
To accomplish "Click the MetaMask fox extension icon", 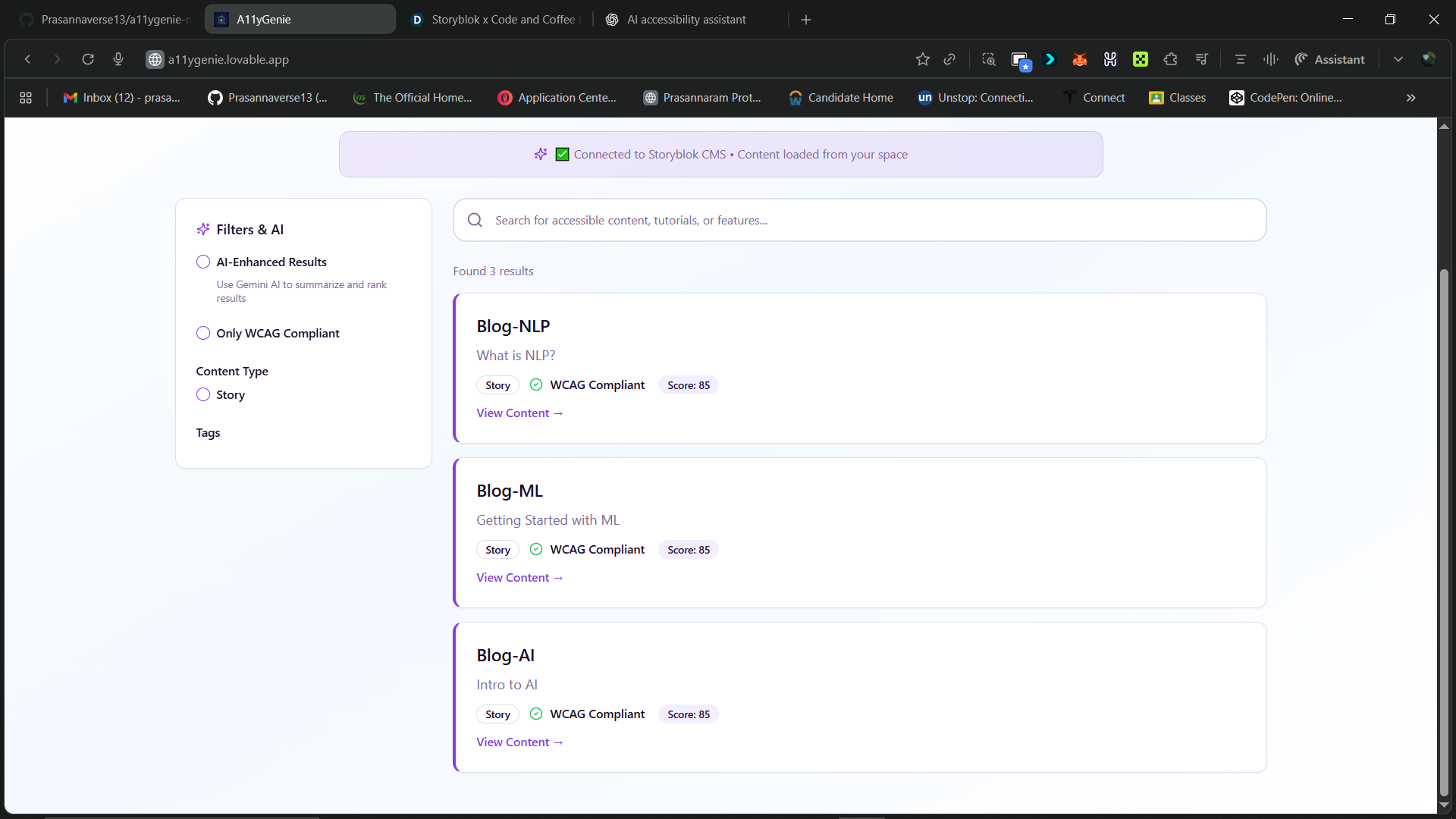I will (1080, 59).
